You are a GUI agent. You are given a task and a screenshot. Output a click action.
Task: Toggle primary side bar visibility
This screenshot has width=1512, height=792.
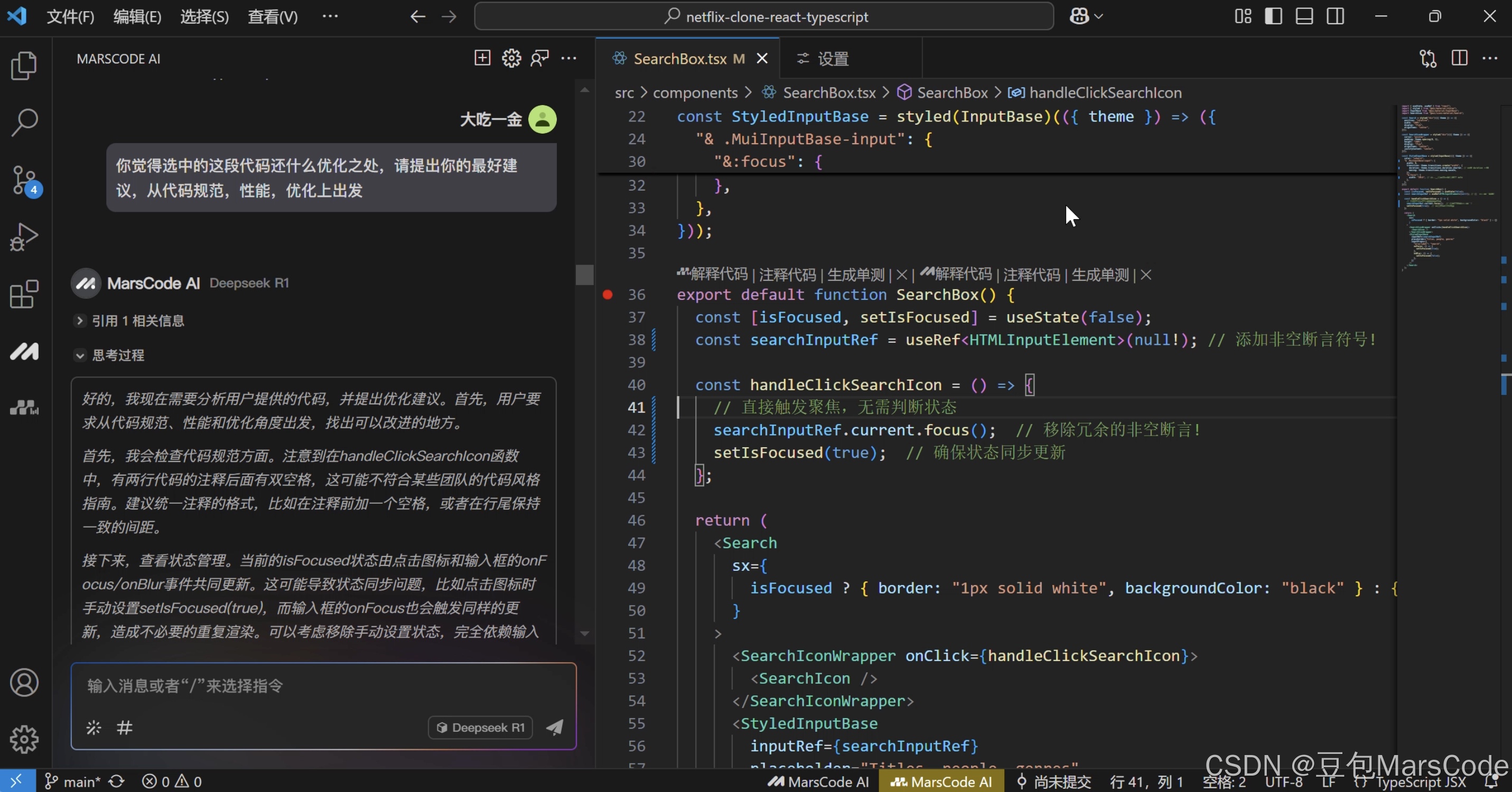(x=1273, y=16)
